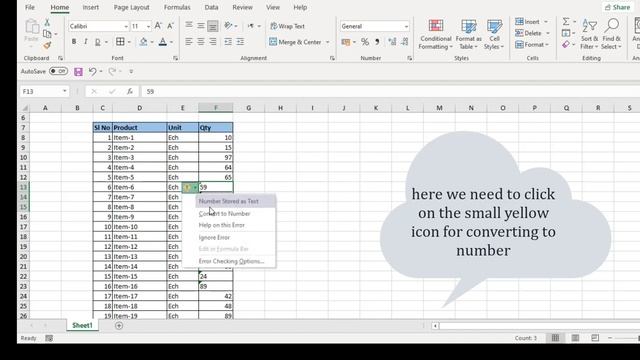Open the File tab
This screenshot has width=640, height=360.
pyautogui.click(x=30, y=7)
